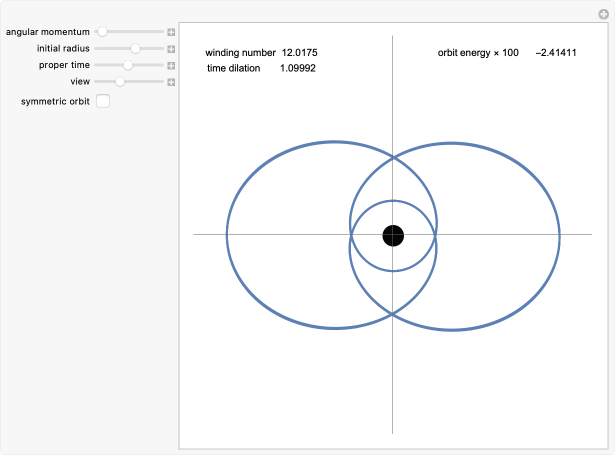
Task: Click the view slider thumb
Action: tap(120, 81)
